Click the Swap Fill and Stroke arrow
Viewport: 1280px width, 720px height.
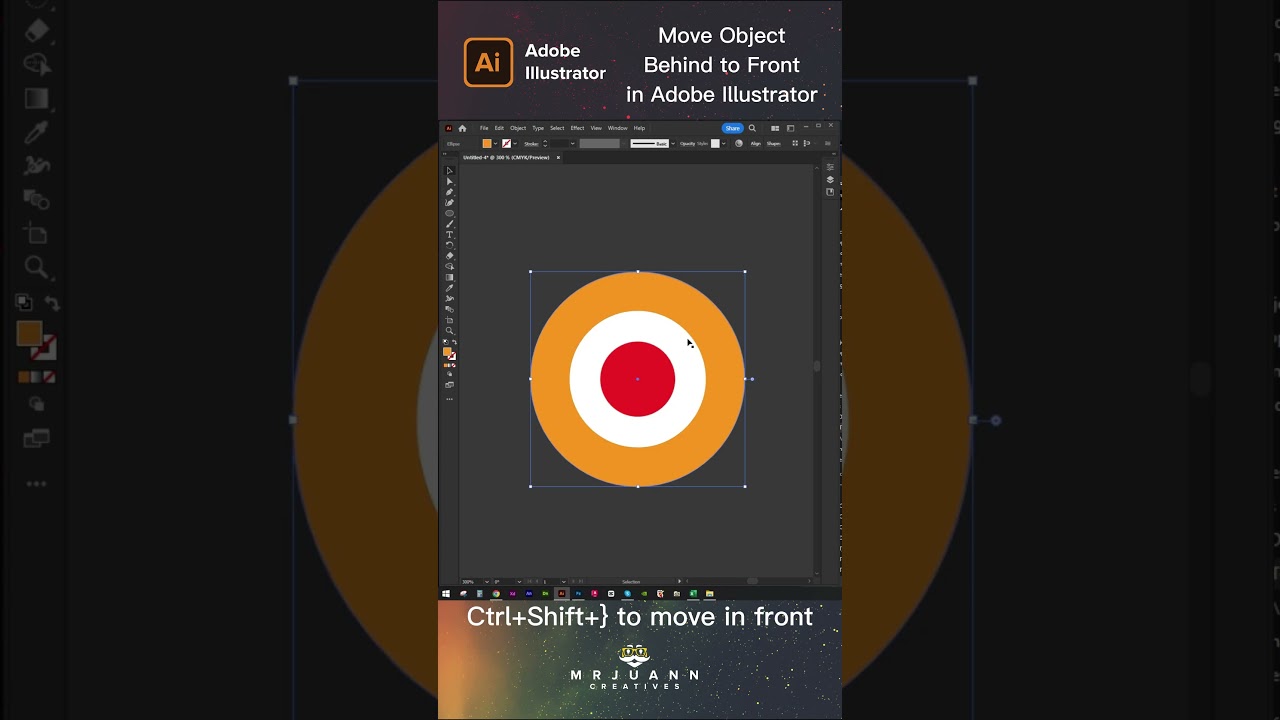pos(454,342)
